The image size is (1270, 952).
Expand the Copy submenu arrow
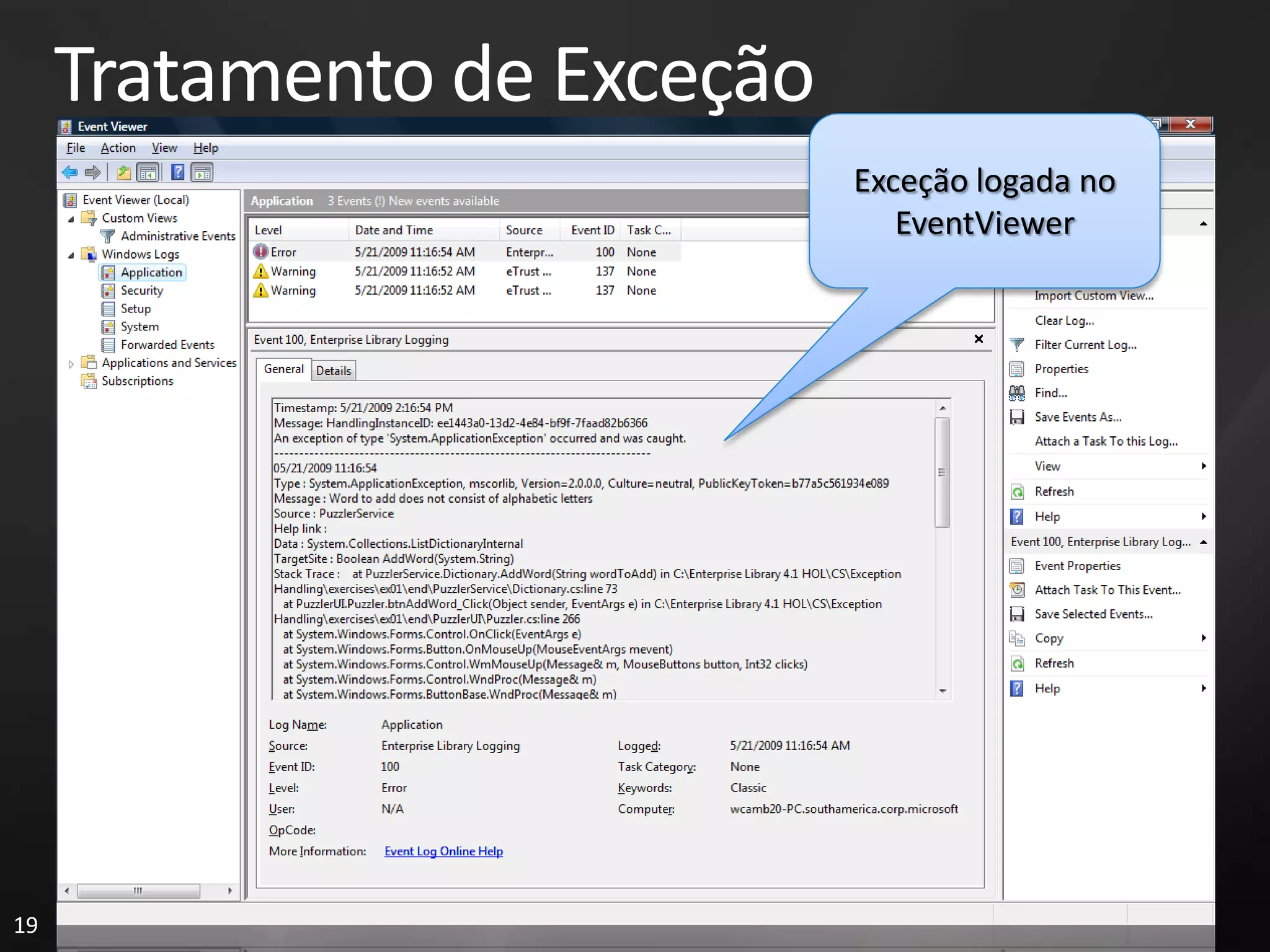[1204, 638]
